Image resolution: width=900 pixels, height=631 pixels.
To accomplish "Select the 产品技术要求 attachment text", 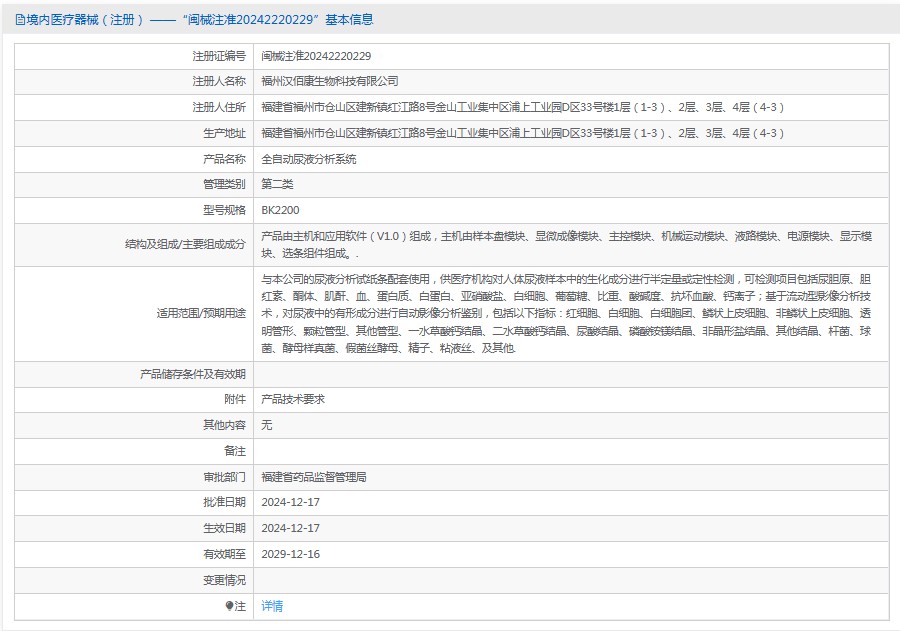I will pos(293,400).
